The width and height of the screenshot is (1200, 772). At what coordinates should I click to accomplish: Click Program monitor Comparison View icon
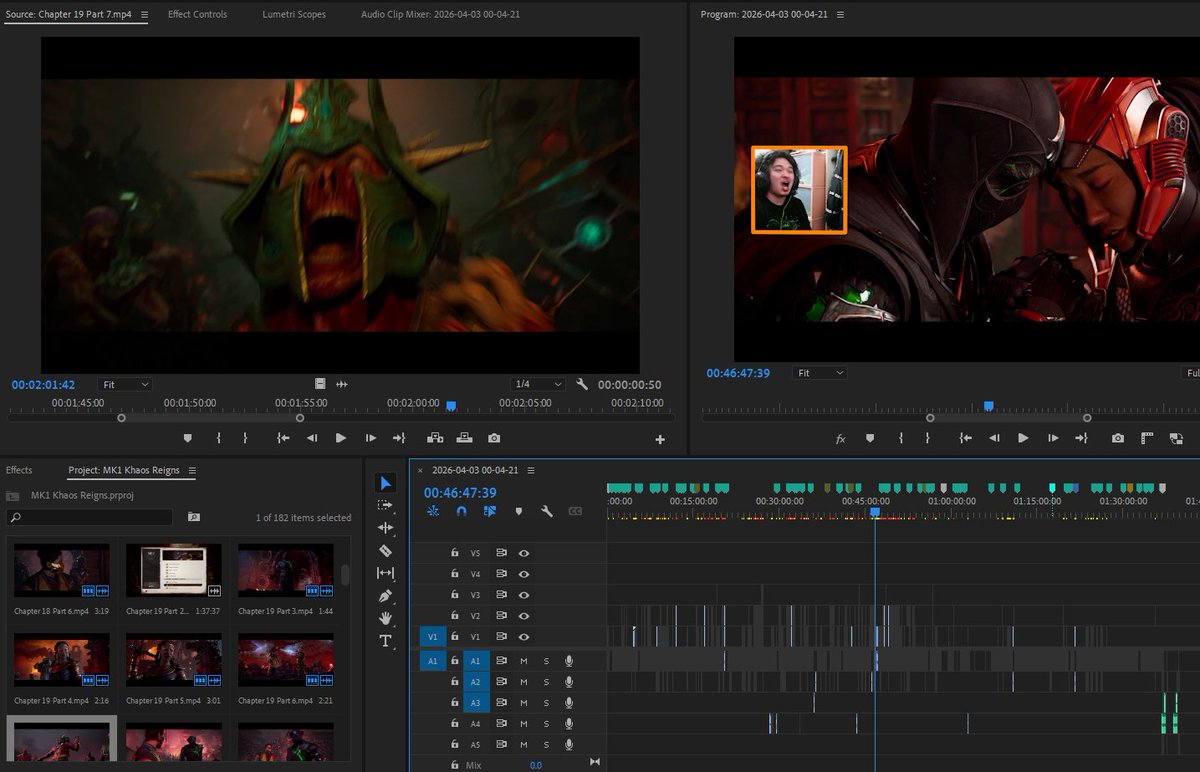coord(1147,438)
